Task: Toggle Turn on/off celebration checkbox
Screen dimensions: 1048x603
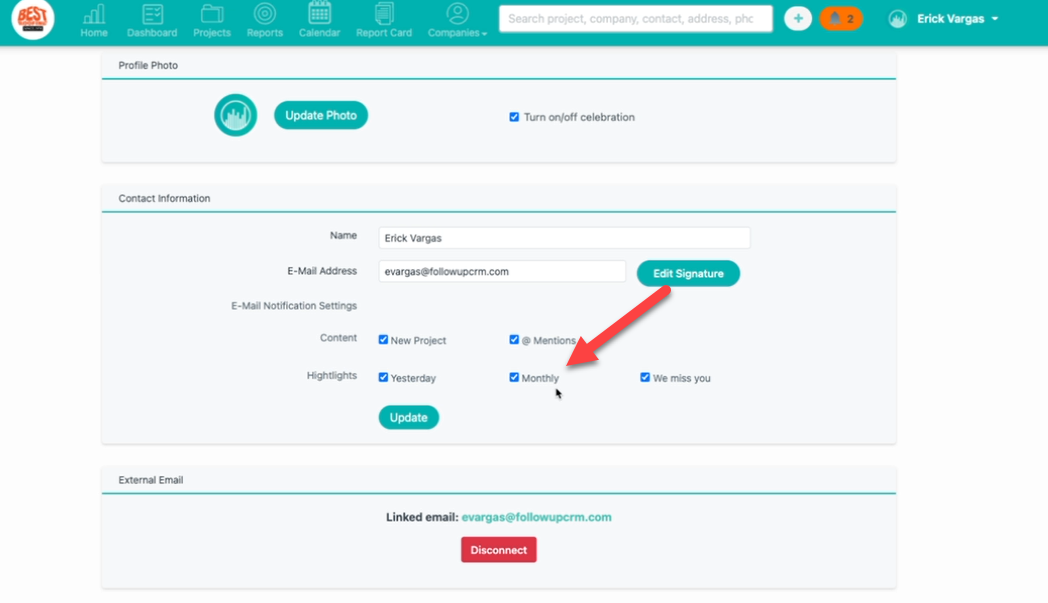Action: 514,117
